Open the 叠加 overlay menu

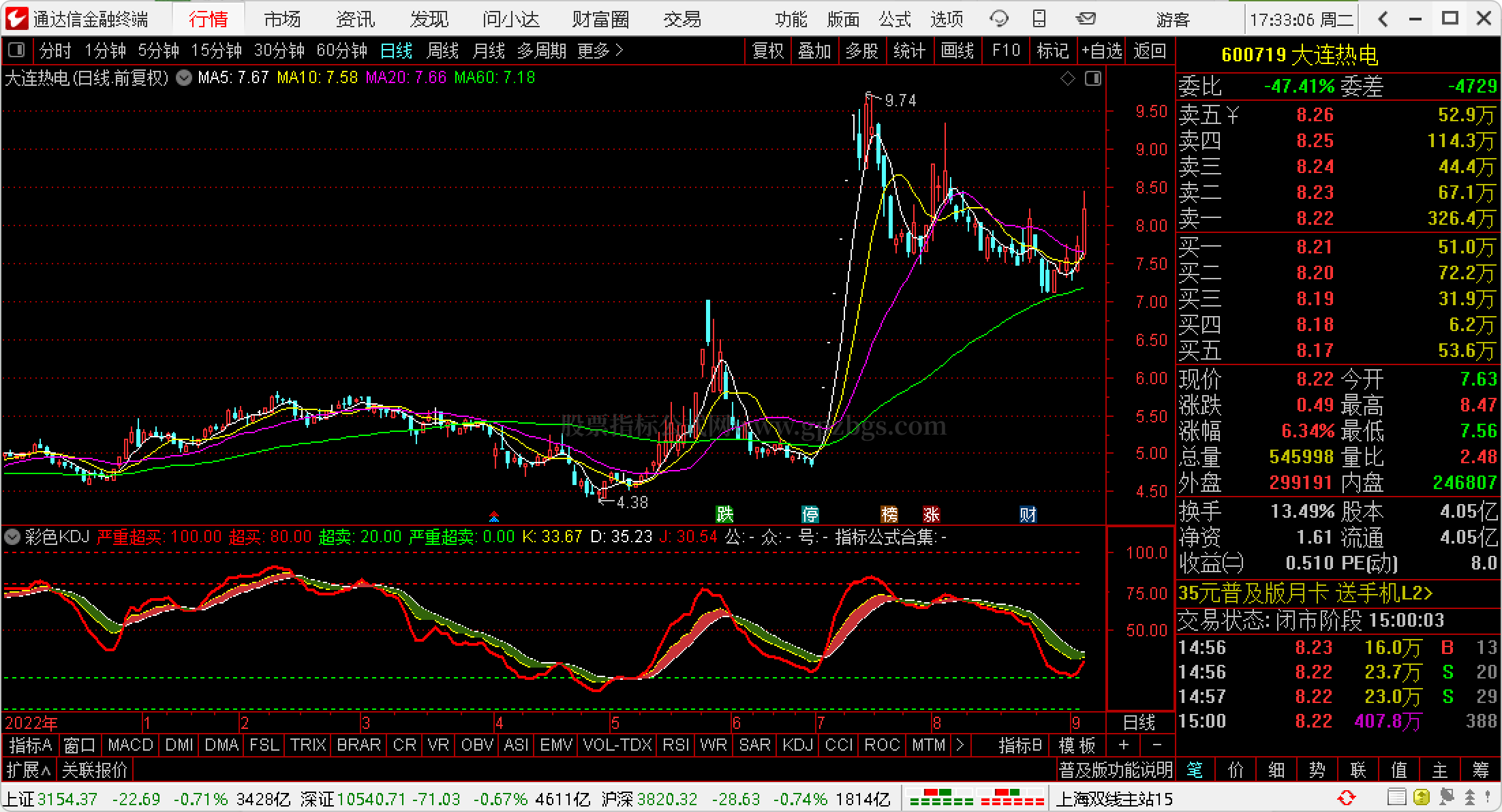click(x=814, y=51)
